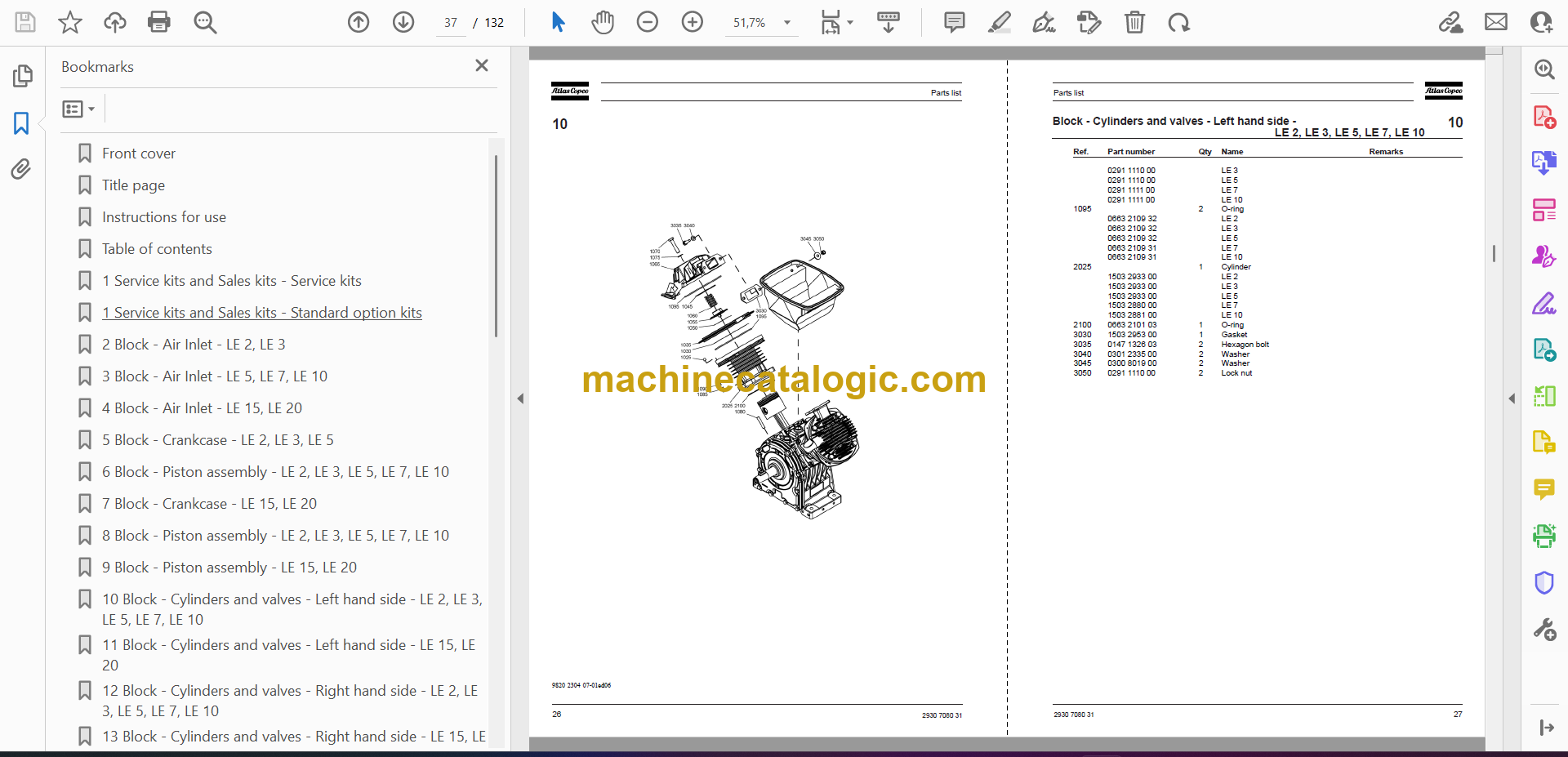Open the Create PDF tool
The height and width of the screenshot is (757, 1568).
tap(1543, 117)
